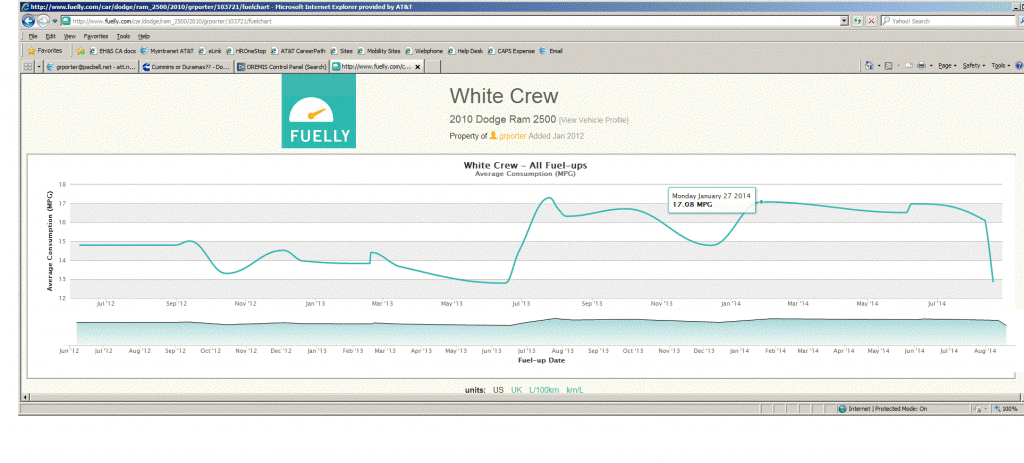Open the Page dropdown menu
This screenshot has width=1024, height=463.
click(x=943, y=66)
